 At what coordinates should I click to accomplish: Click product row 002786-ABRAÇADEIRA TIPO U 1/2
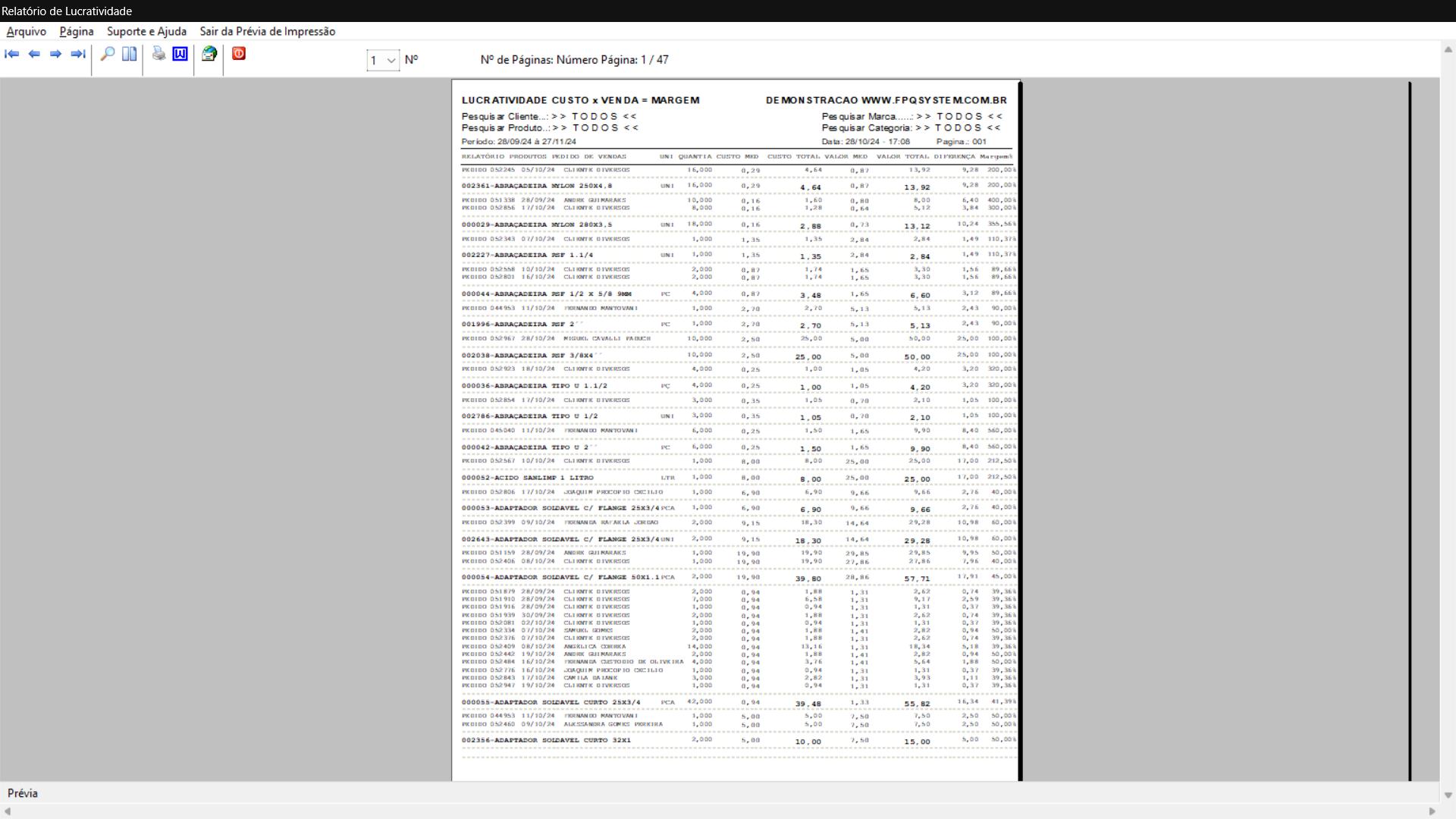tap(739, 416)
